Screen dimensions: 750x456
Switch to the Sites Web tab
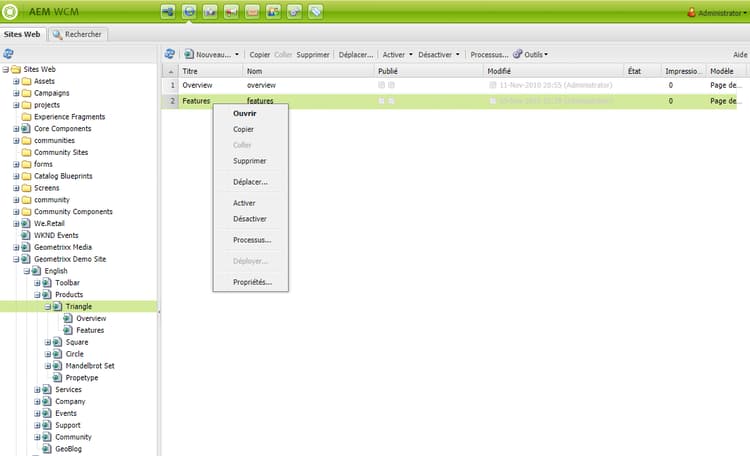(22, 34)
